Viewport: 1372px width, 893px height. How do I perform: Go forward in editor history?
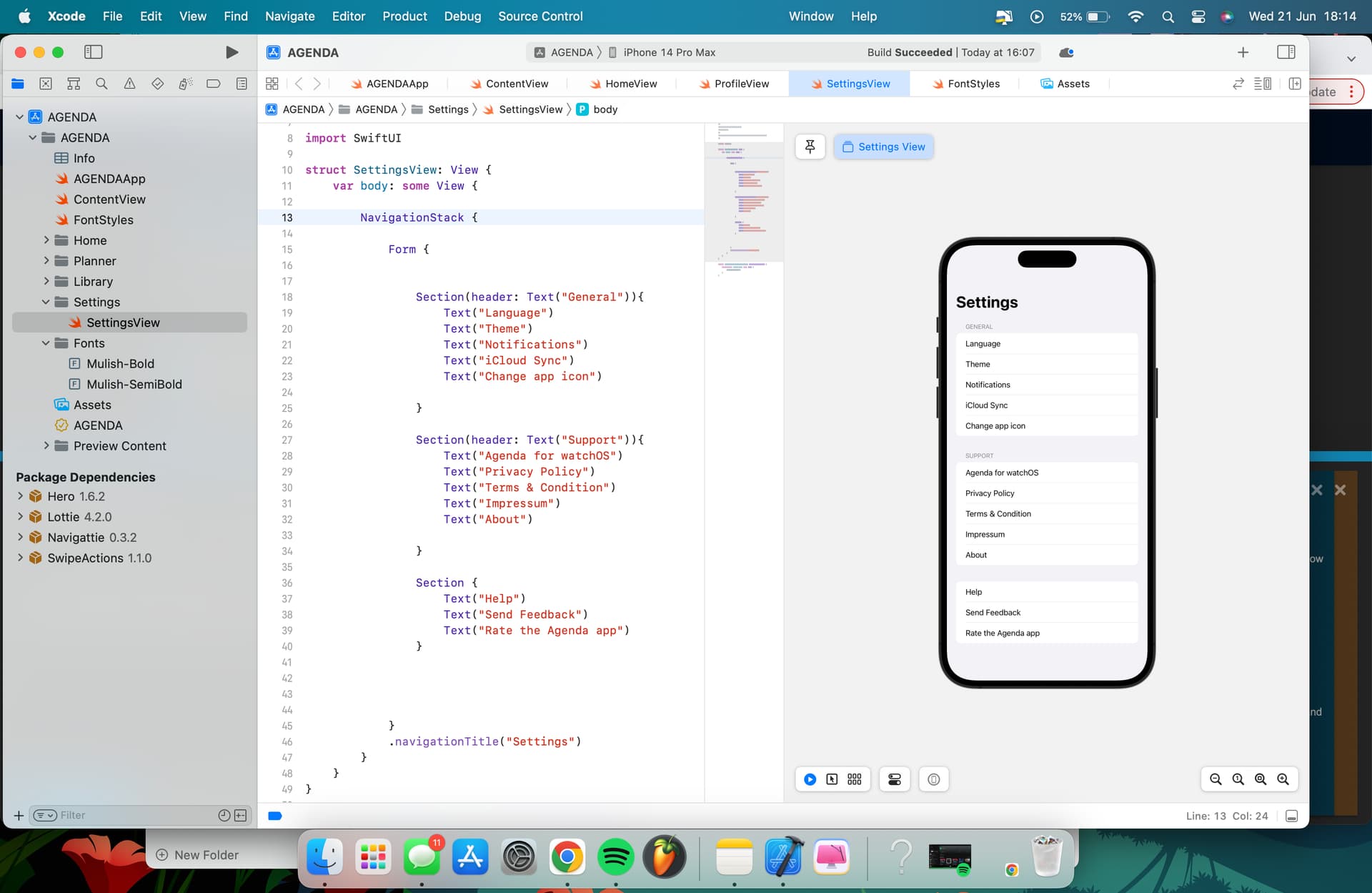tap(317, 84)
